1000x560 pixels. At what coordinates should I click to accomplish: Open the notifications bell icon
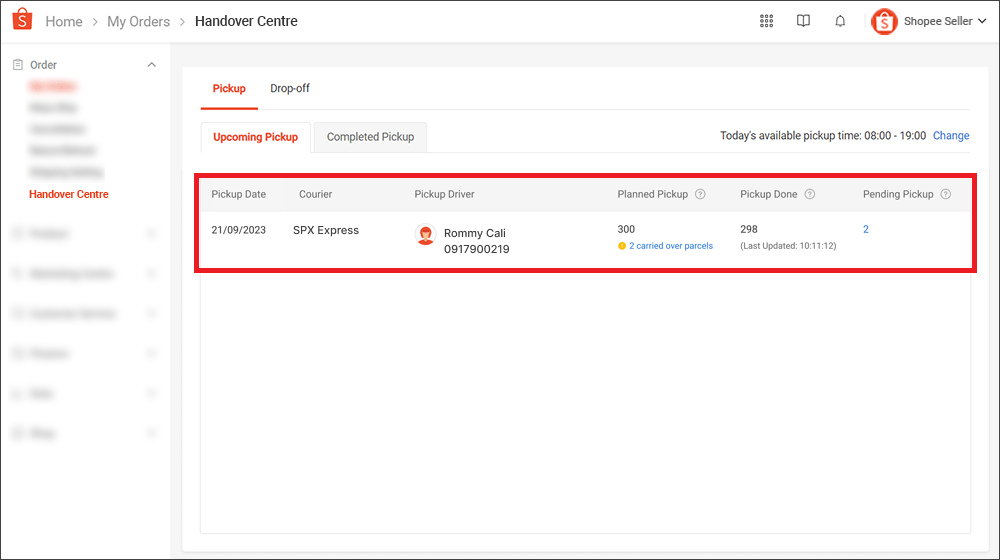(x=841, y=21)
